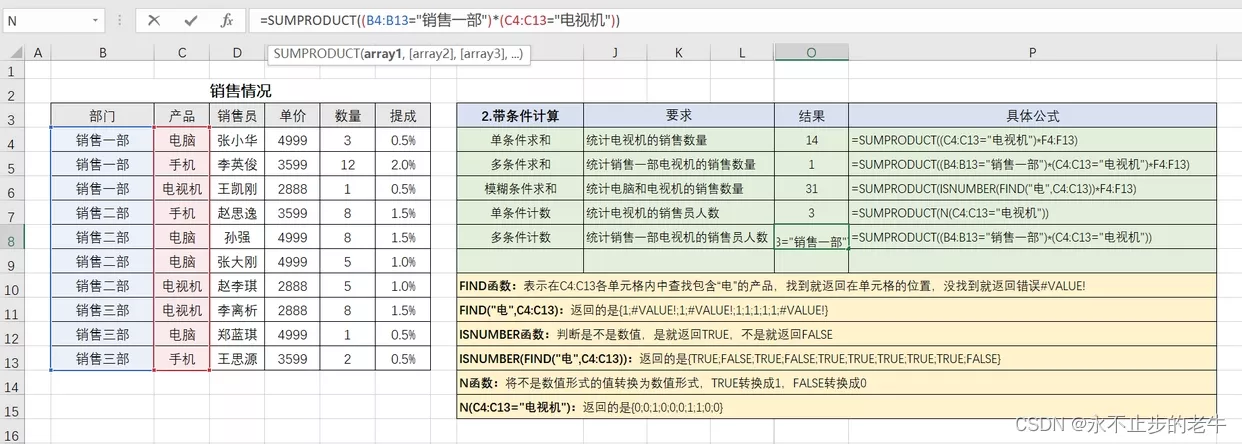Select formula cell with ISNUMBER(FIND
This screenshot has width=1242, height=444.
[x=1033, y=188]
